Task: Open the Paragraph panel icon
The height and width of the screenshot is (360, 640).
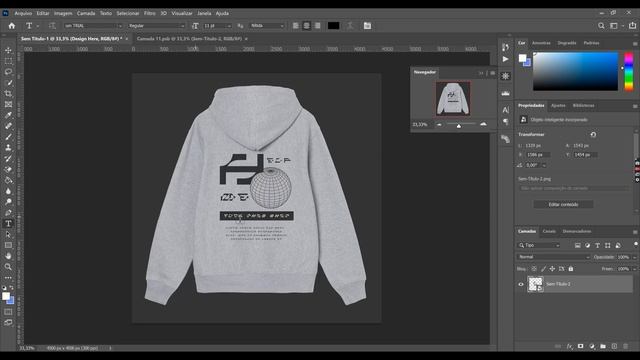Action: click(506, 122)
